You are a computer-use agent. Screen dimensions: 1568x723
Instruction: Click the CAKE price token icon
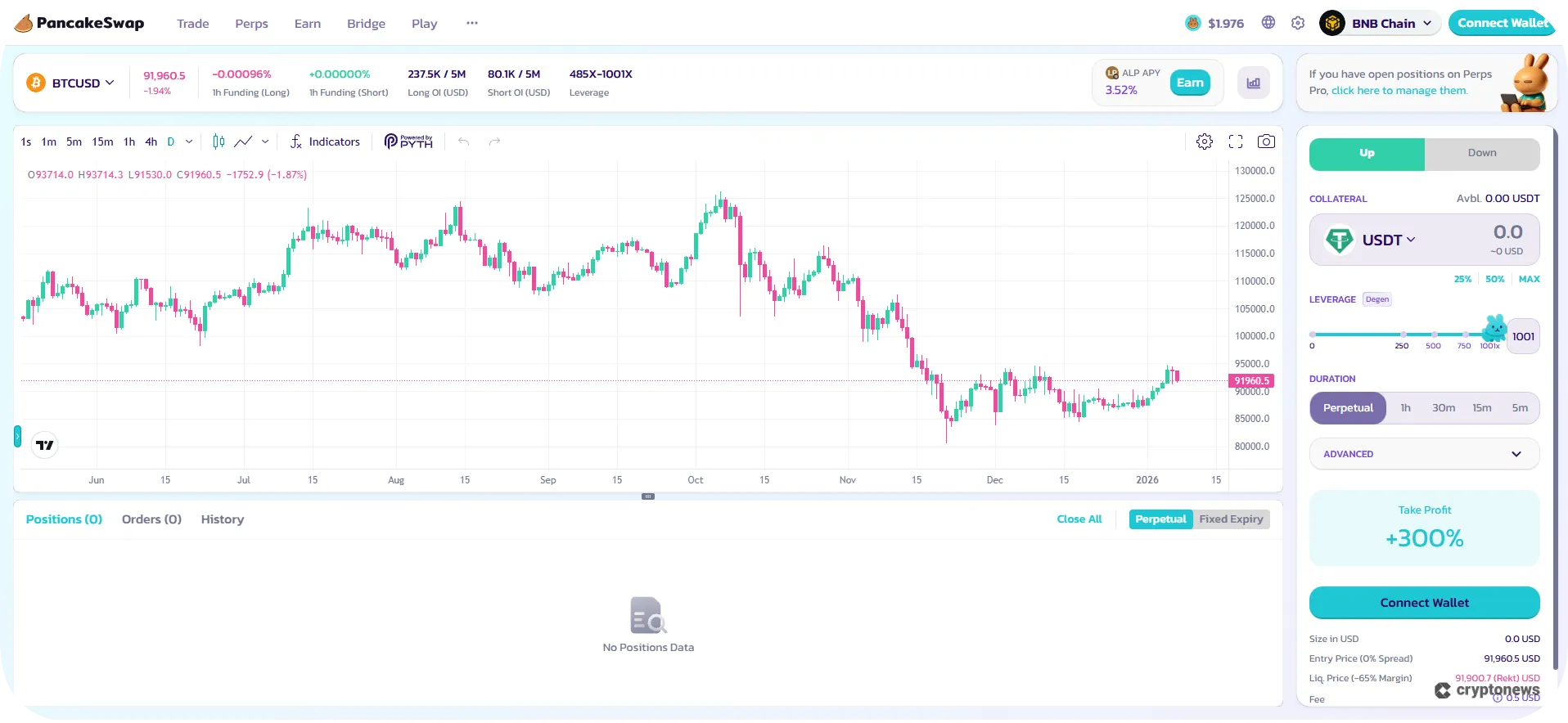point(1193,23)
